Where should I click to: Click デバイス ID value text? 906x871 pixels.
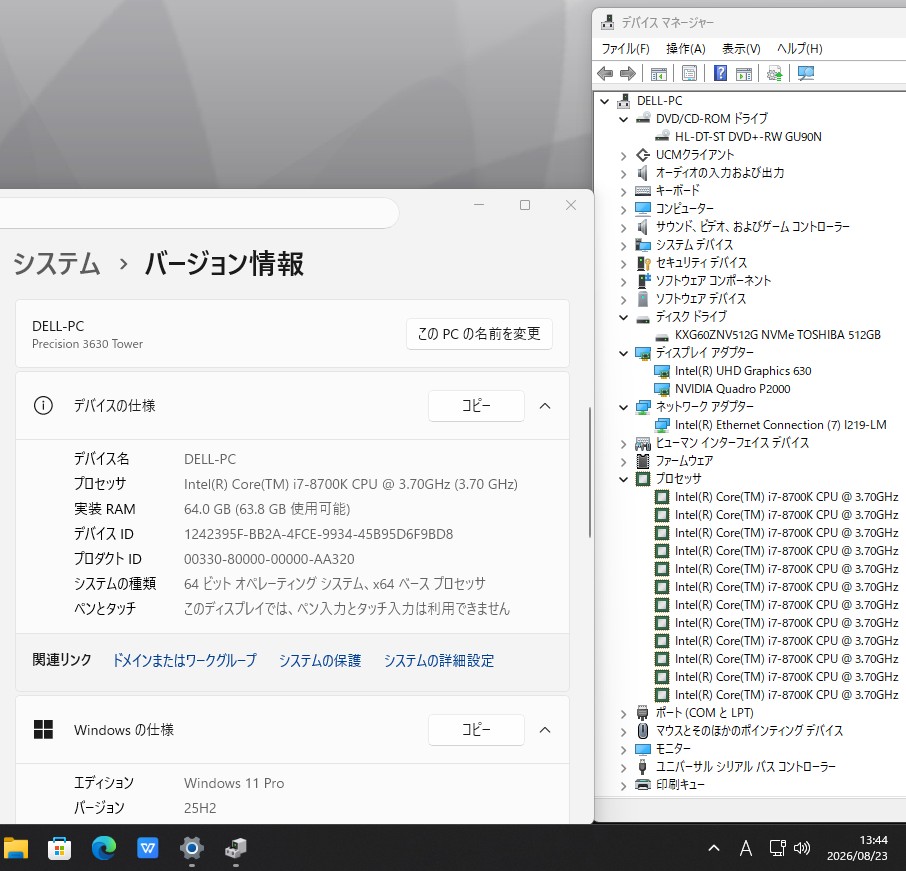click(318, 534)
